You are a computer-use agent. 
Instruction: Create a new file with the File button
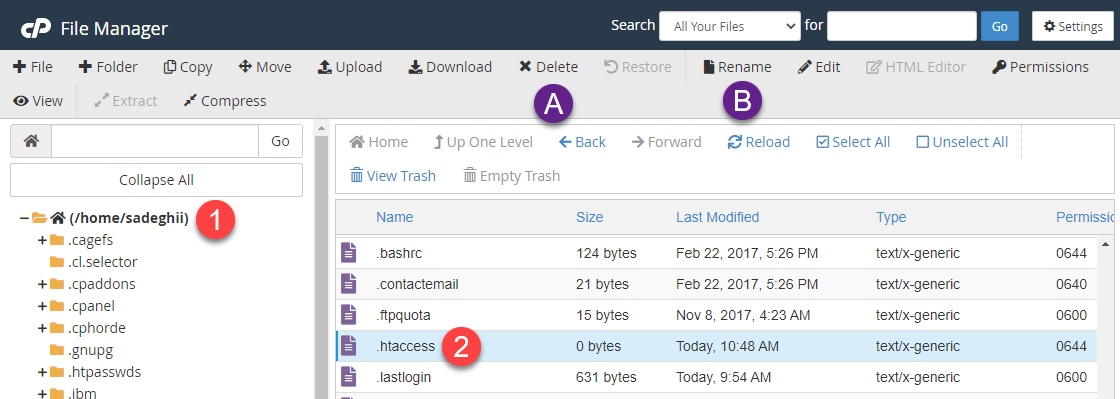[33, 67]
